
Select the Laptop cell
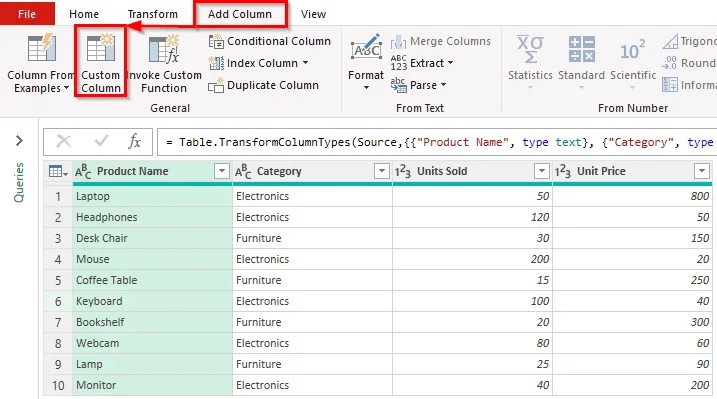[152, 197]
